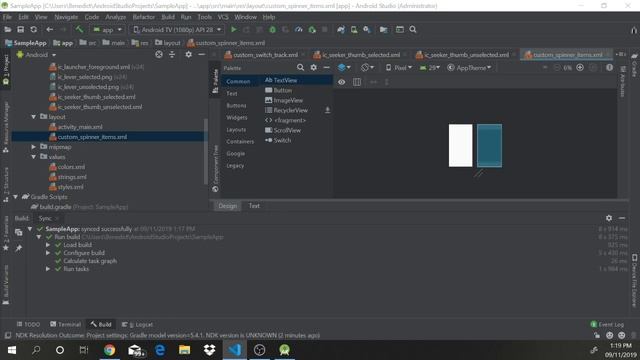This screenshot has width=640, height=360.
Task: Collapse the layout folder
Action: coord(33,117)
